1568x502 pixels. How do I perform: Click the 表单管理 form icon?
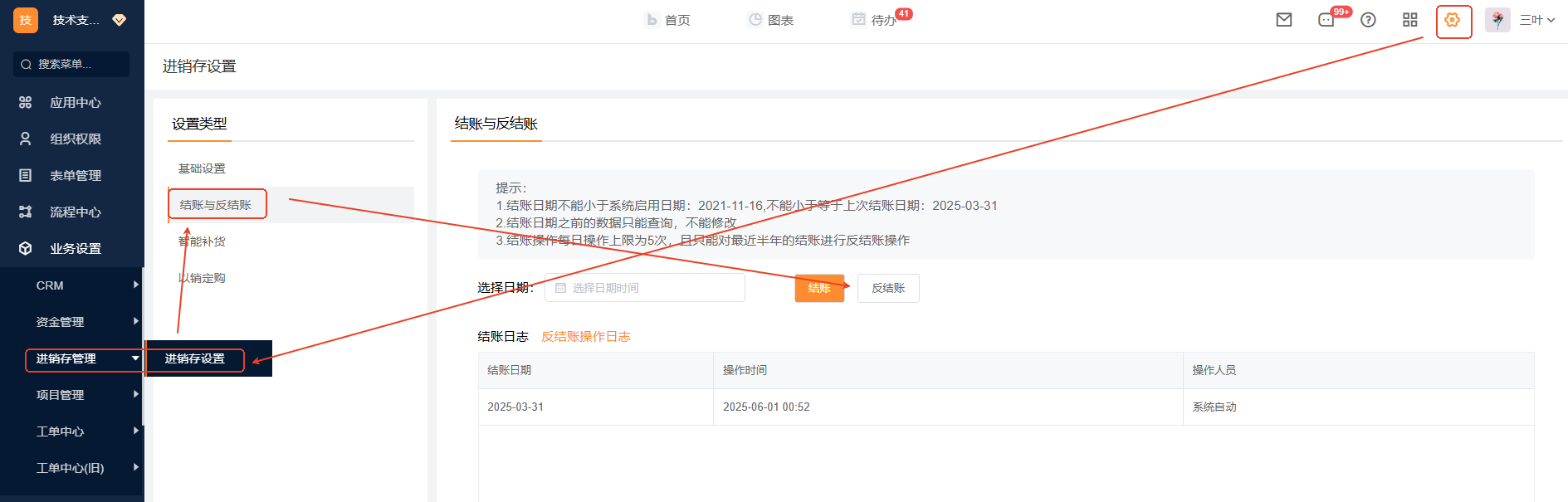[x=26, y=175]
